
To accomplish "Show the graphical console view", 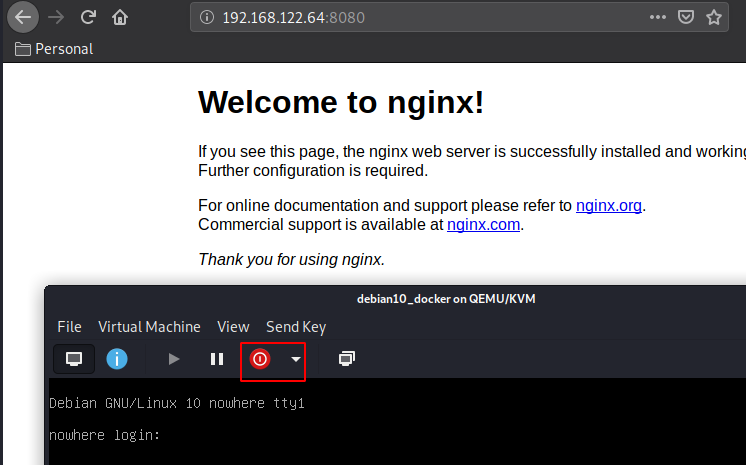I will (x=74, y=359).
